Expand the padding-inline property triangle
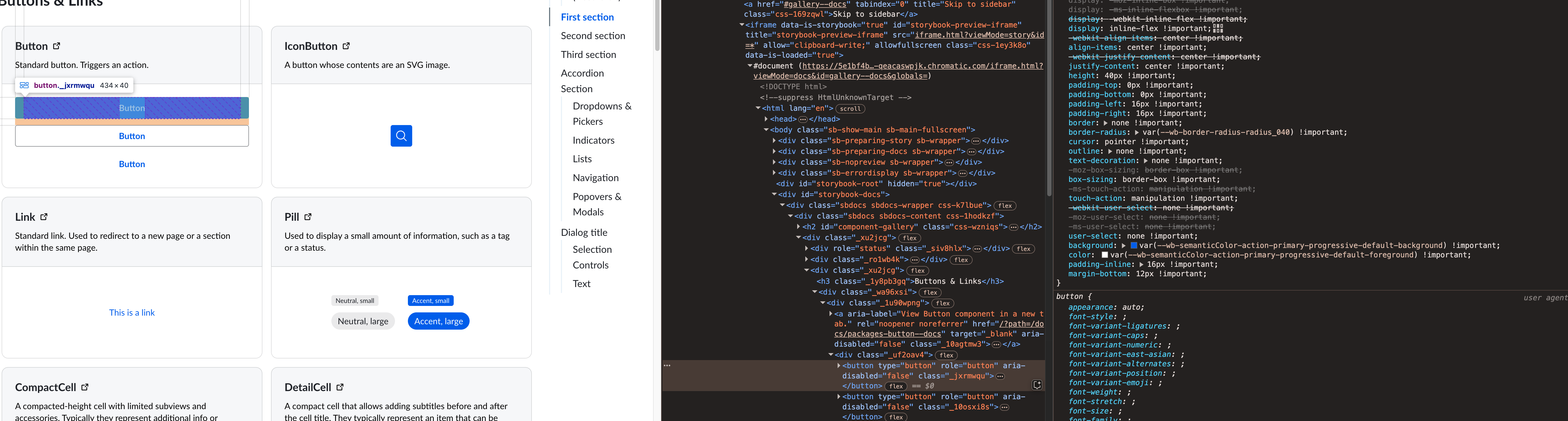 [x=1141, y=264]
